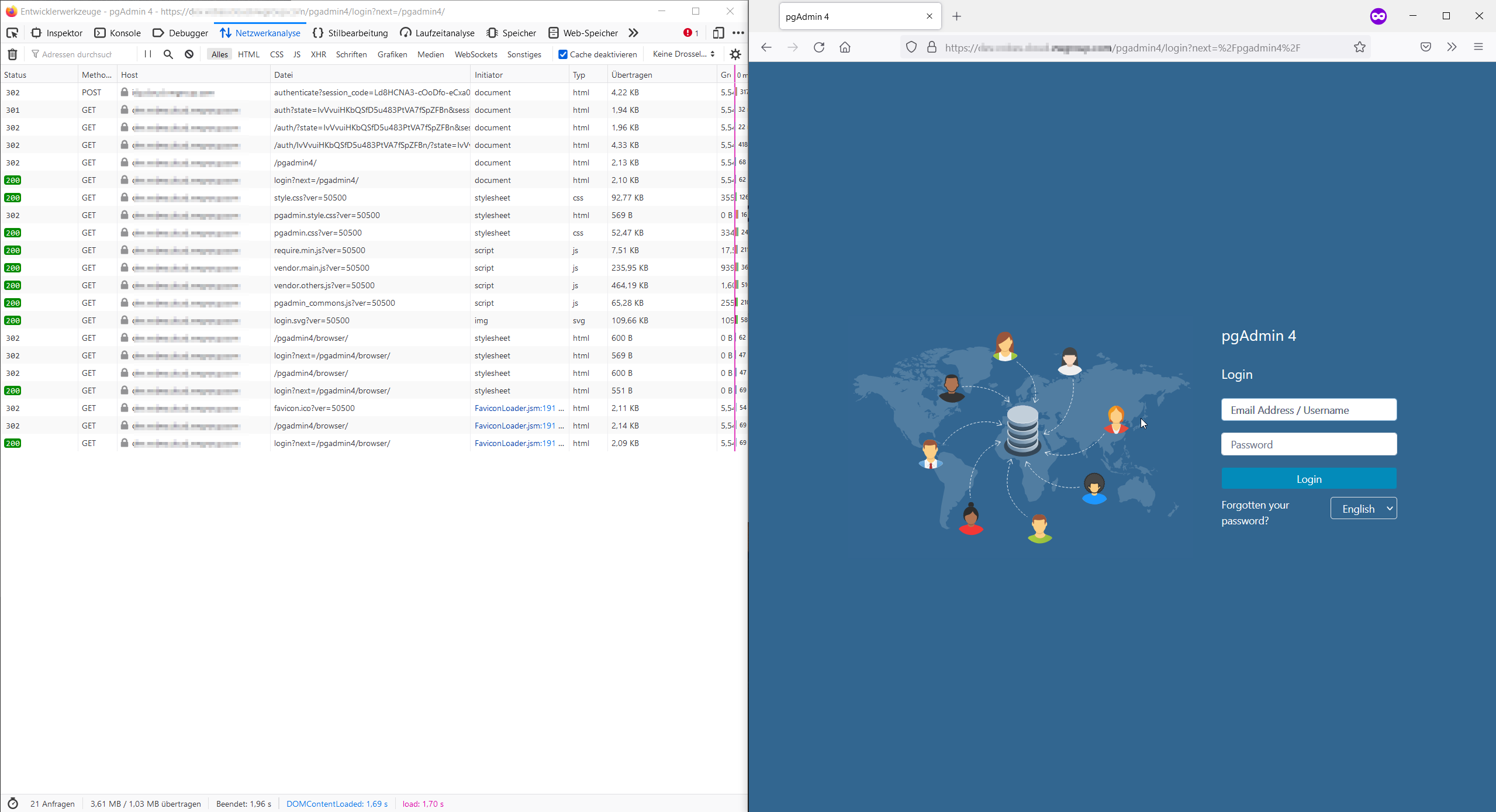
Task: Open Keine Drosselung throttling dropdown
Action: pyautogui.click(x=683, y=54)
